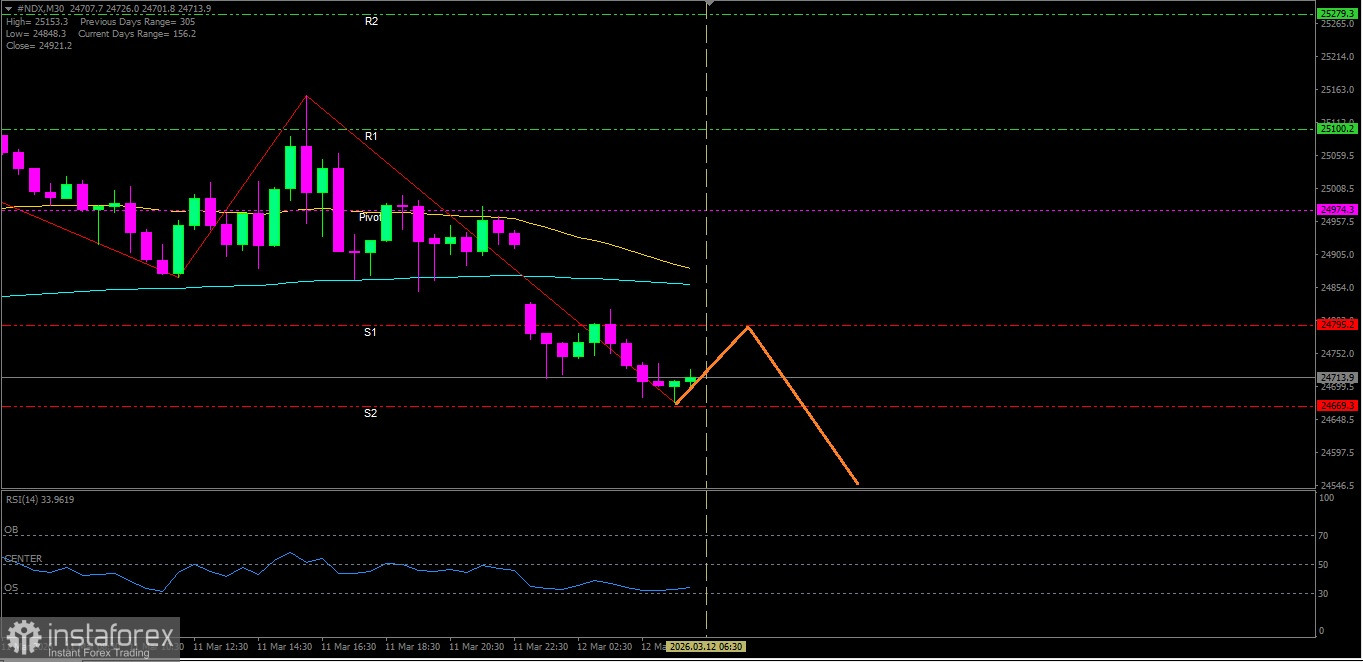Viewport: 1363px width, 662px height.
Task: Click the 24854.0 price scale value
Action: tap(1337, 287)
